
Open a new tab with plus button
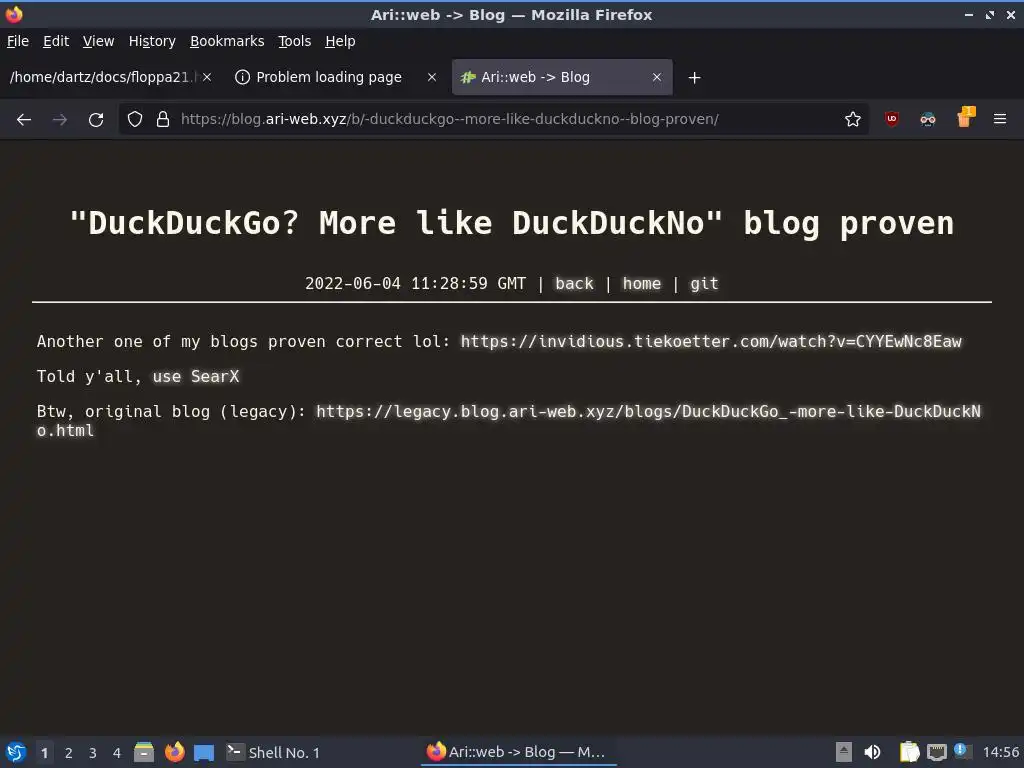(x=694, y=78)
